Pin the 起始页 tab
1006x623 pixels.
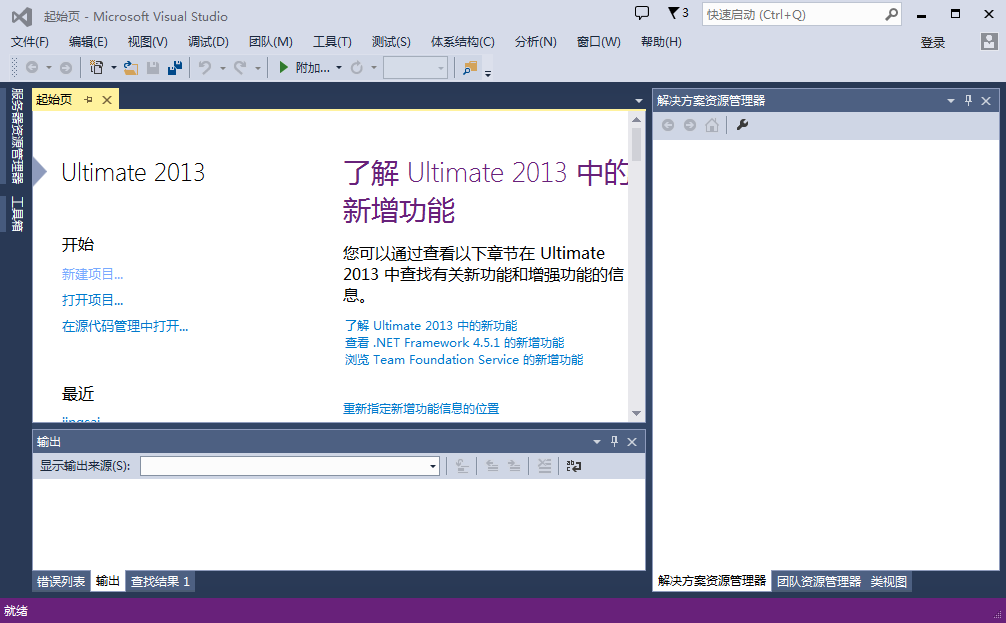[x=89, y=99]
